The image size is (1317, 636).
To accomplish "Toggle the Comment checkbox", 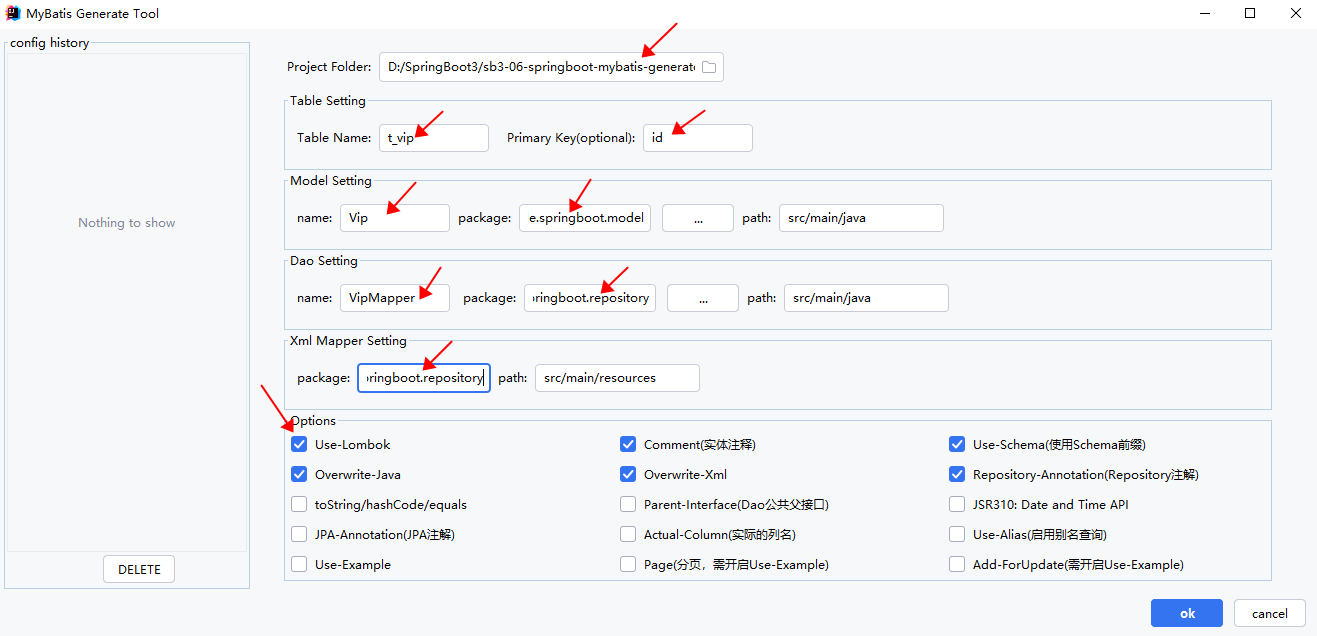I will click(x=628, y=444).
